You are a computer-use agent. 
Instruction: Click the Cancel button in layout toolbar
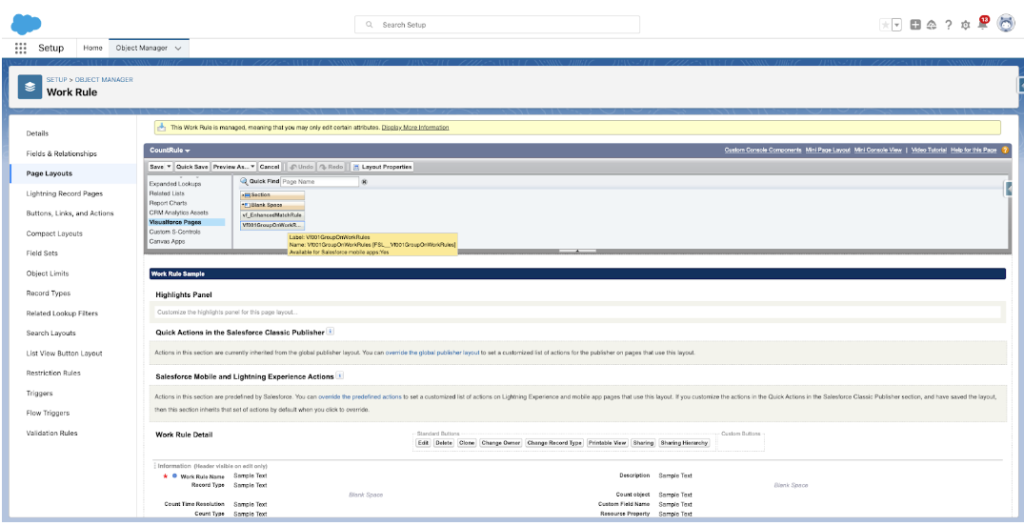(x=270, y=167)
